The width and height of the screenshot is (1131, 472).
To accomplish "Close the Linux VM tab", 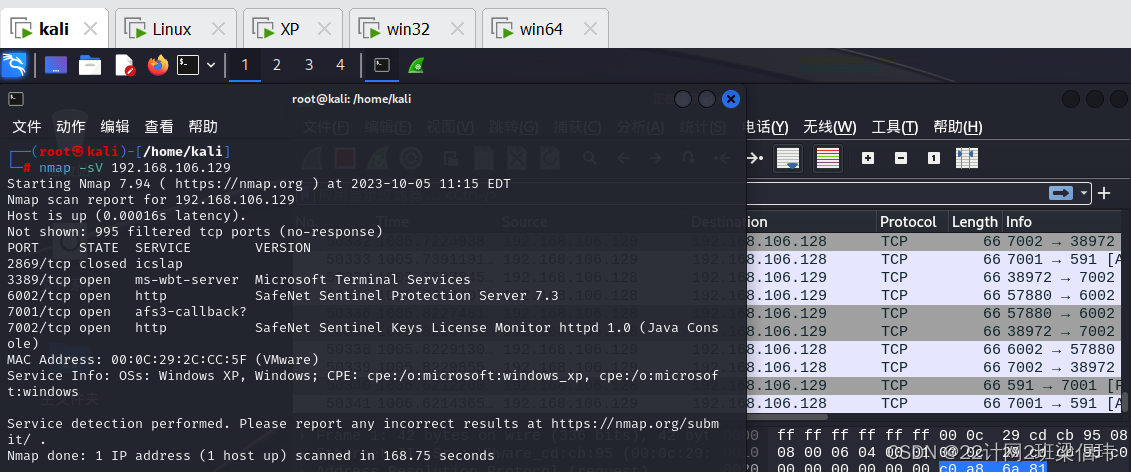I will [219, 29].
